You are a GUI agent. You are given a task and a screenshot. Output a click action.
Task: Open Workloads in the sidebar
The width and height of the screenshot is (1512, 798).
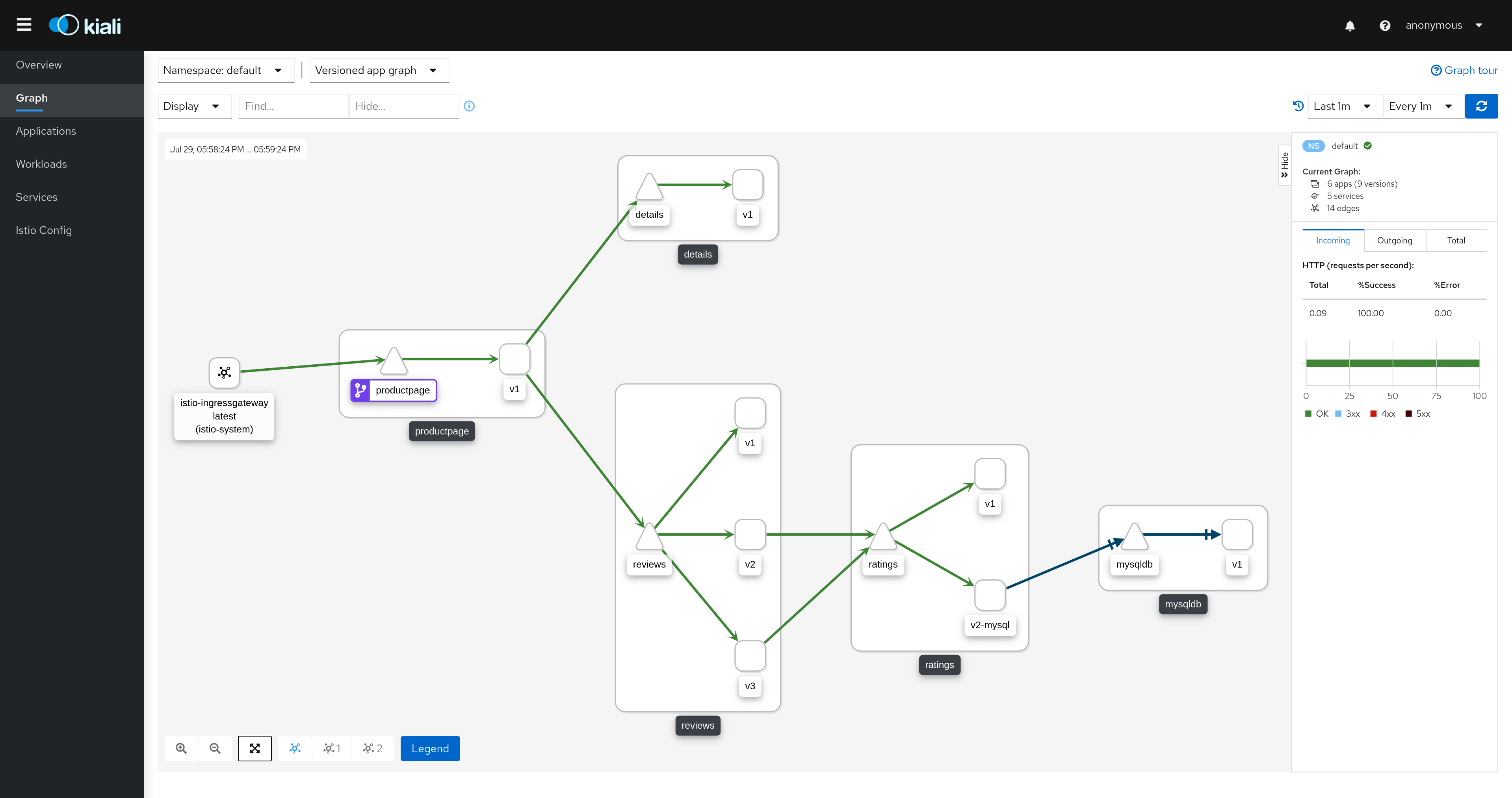coord(41,164)
